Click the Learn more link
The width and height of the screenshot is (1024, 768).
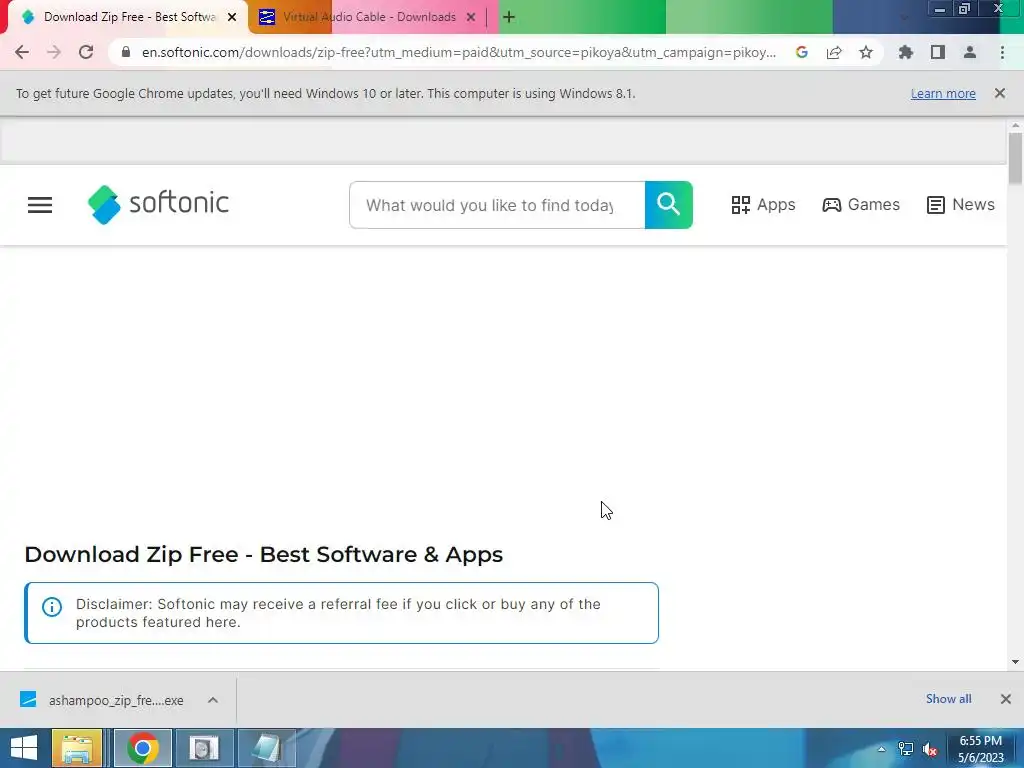(x=943, y=93)
